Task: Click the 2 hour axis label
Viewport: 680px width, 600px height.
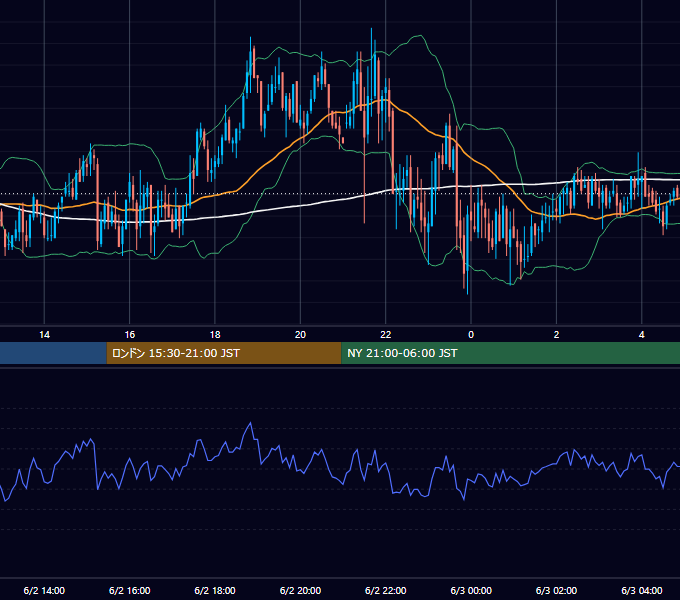Action: pyautogui.click(x=556, y=335)
